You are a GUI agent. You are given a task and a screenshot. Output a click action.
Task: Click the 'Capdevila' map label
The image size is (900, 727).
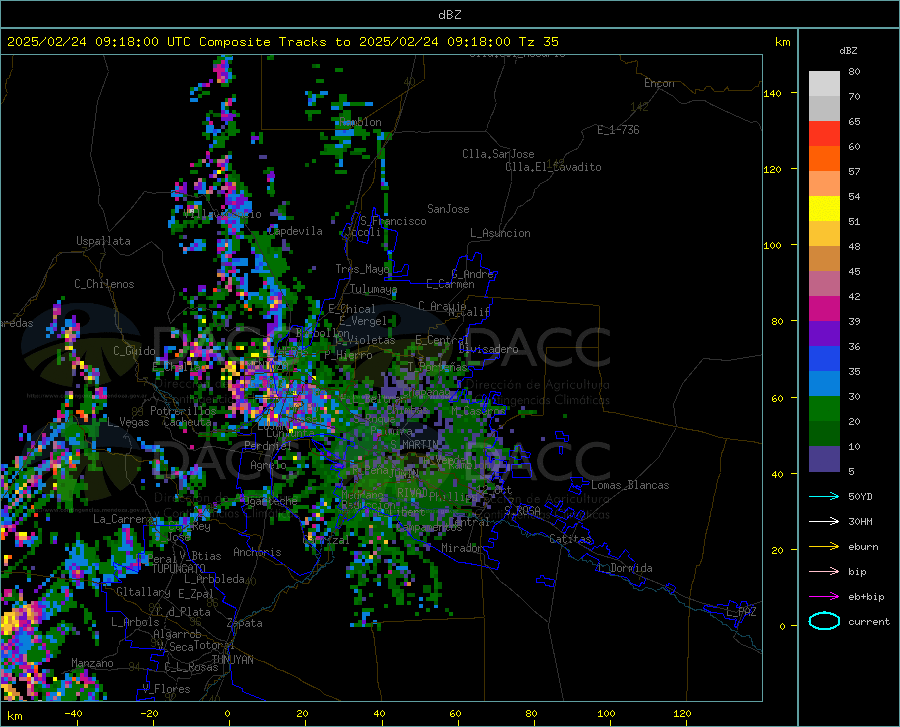pyautogui.click(x=295, y=231)
